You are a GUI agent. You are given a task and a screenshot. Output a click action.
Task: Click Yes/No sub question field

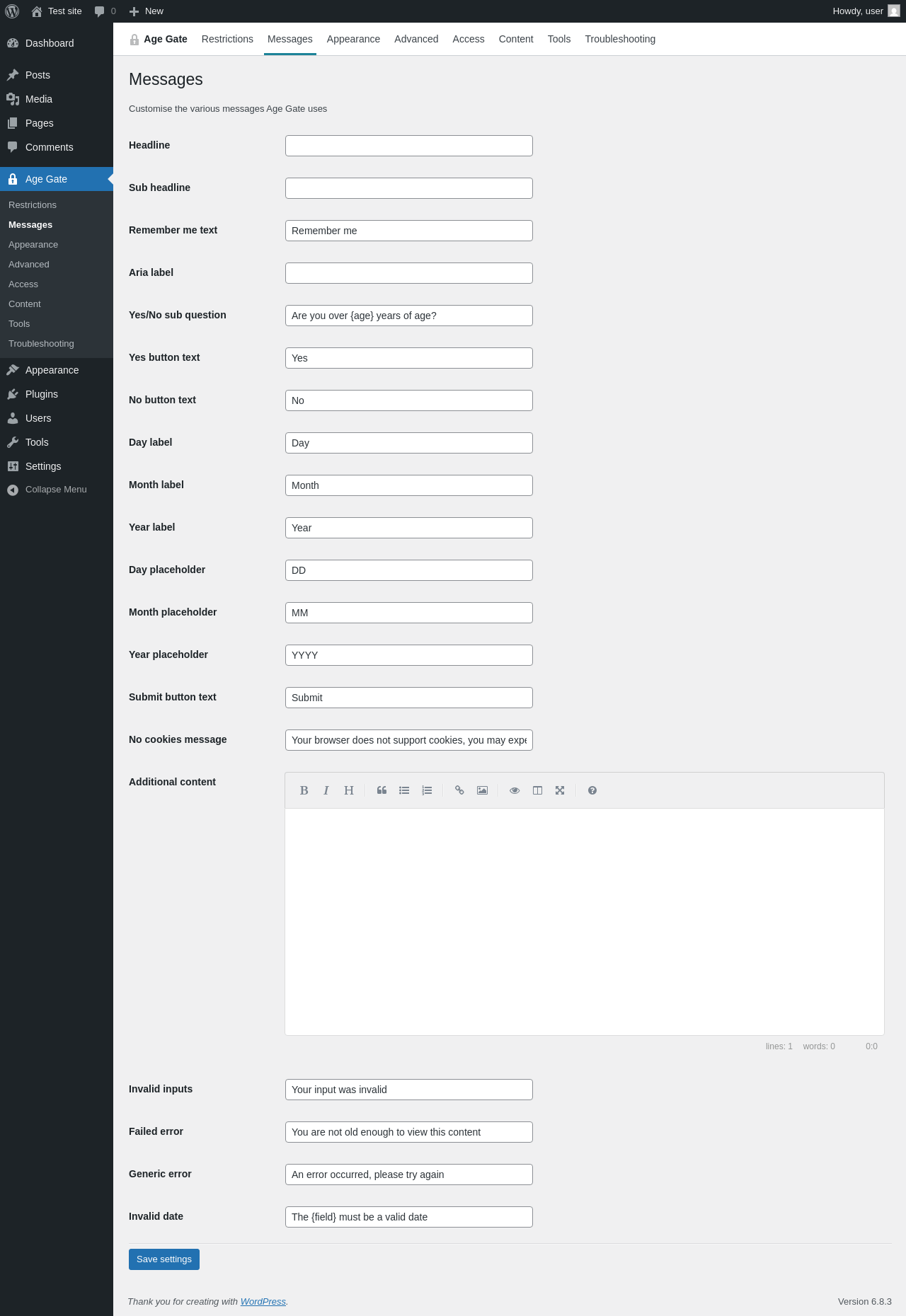tap(409, 316)
